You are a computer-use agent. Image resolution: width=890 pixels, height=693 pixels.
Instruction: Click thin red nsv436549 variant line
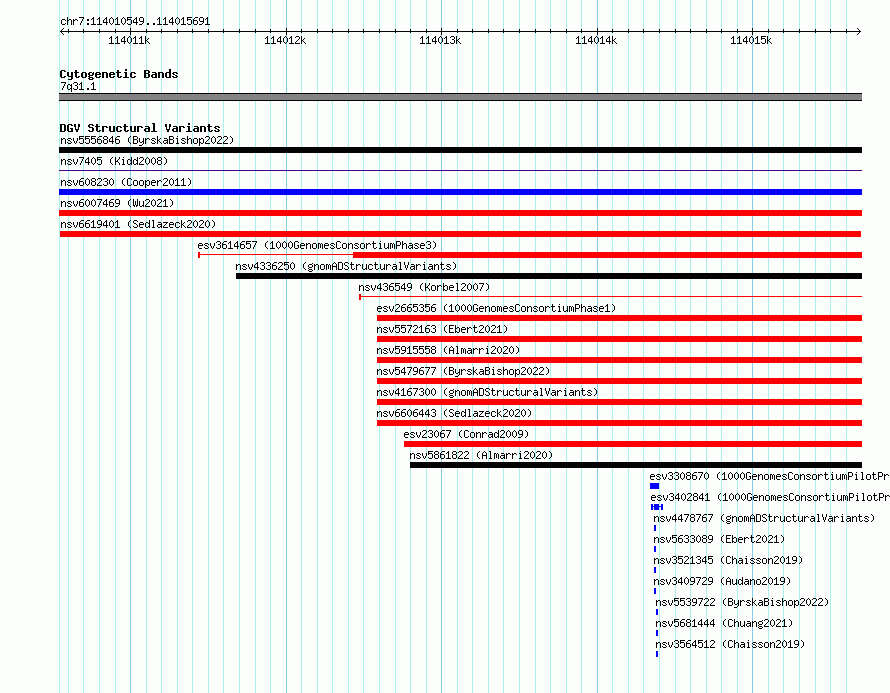[611, 297]
